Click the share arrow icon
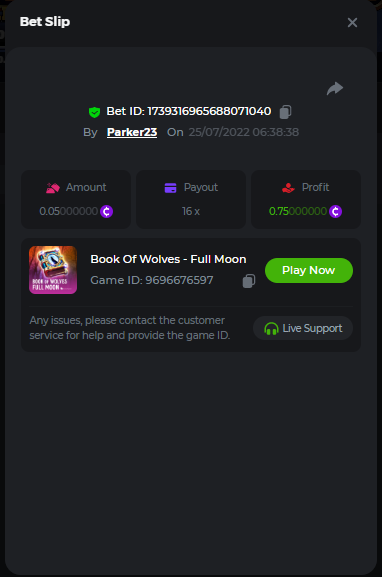This screenshot has height=577, width=382. point(335,89)
